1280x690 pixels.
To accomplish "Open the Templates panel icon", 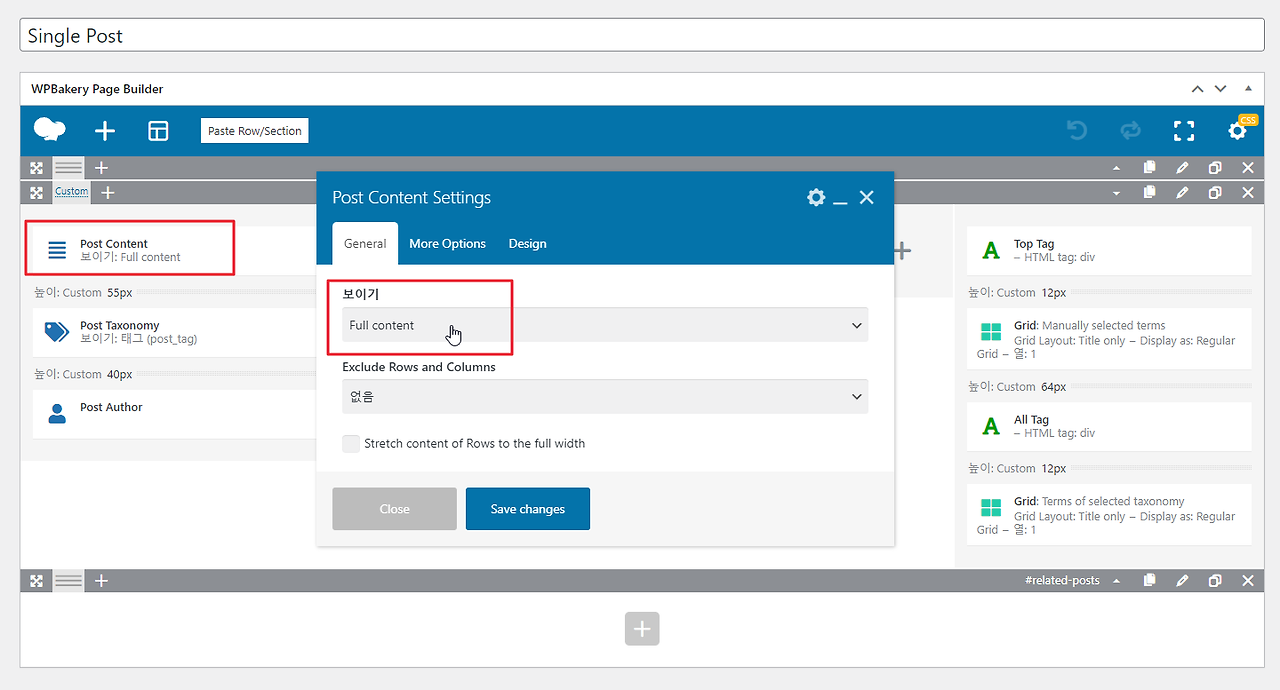I will pos(158,131).
